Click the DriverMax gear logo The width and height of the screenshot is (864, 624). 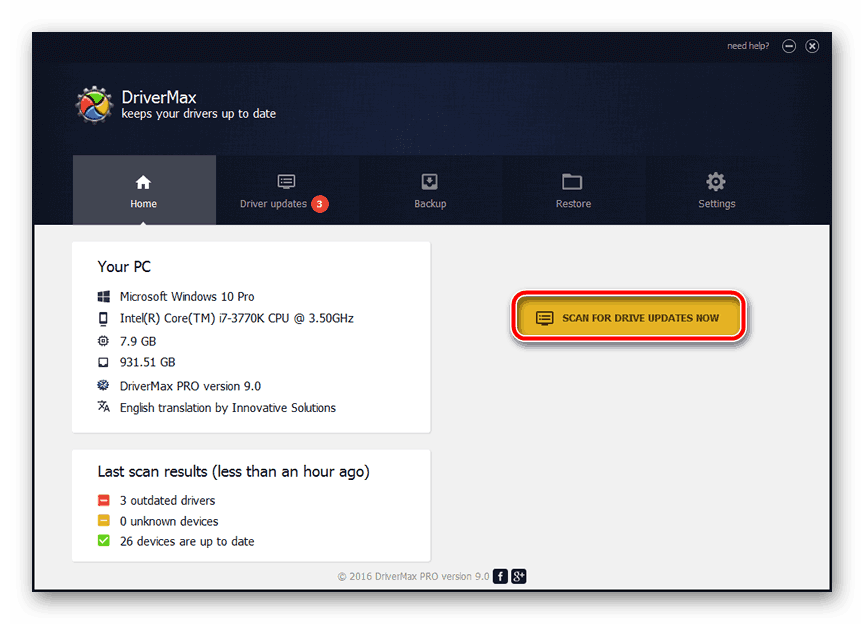[94, 105]
